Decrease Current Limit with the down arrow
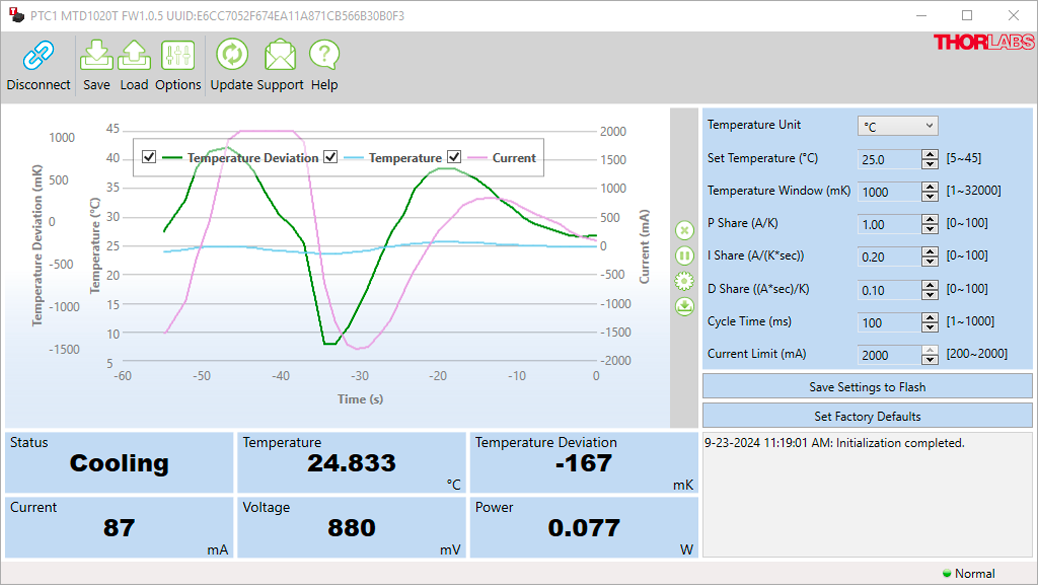 pos(930,360)
